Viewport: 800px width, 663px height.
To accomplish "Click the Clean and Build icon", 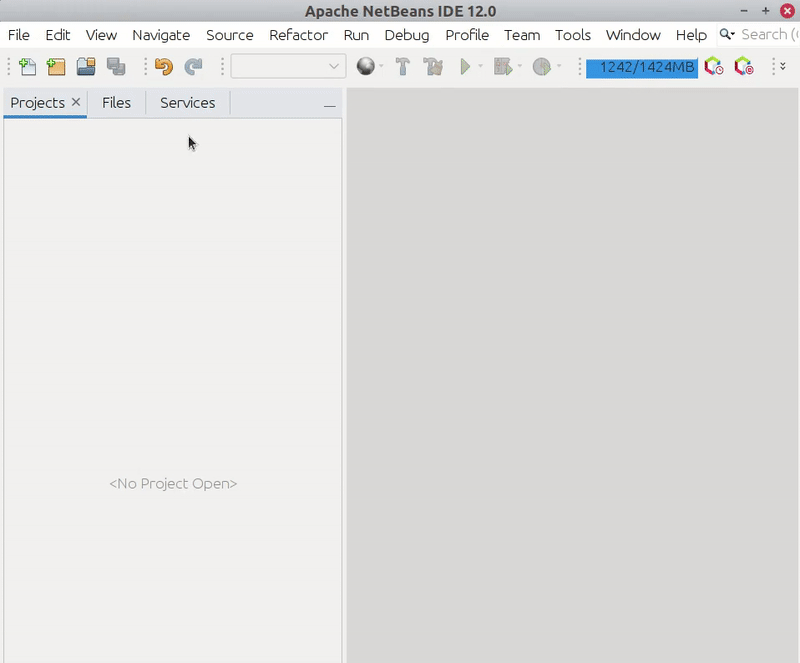I will pyautogui.click(x=433, y=67).
